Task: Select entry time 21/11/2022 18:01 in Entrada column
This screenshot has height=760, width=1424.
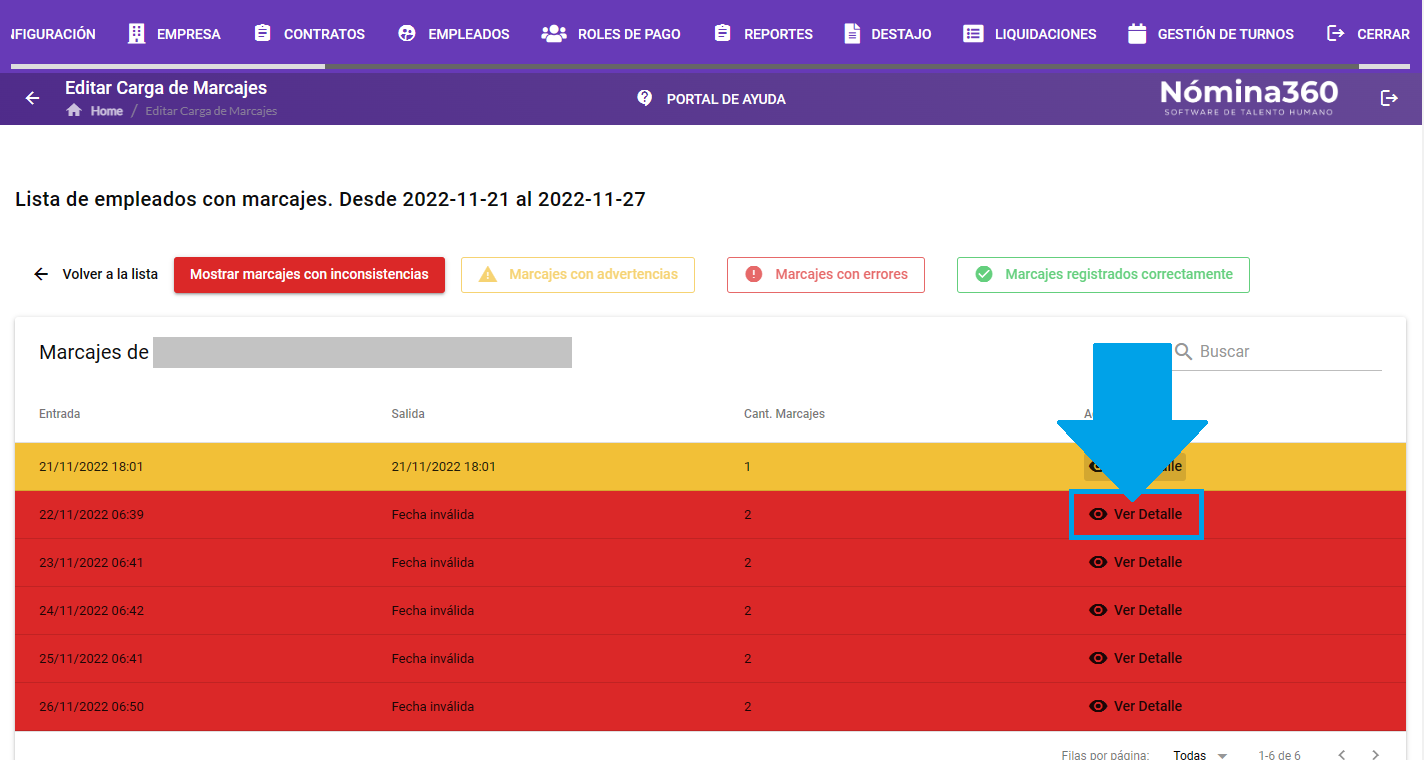Action: point(91,467)
